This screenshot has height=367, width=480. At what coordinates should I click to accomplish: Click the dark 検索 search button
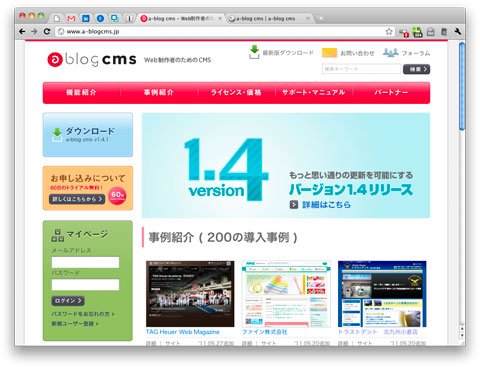coord(416,69)
